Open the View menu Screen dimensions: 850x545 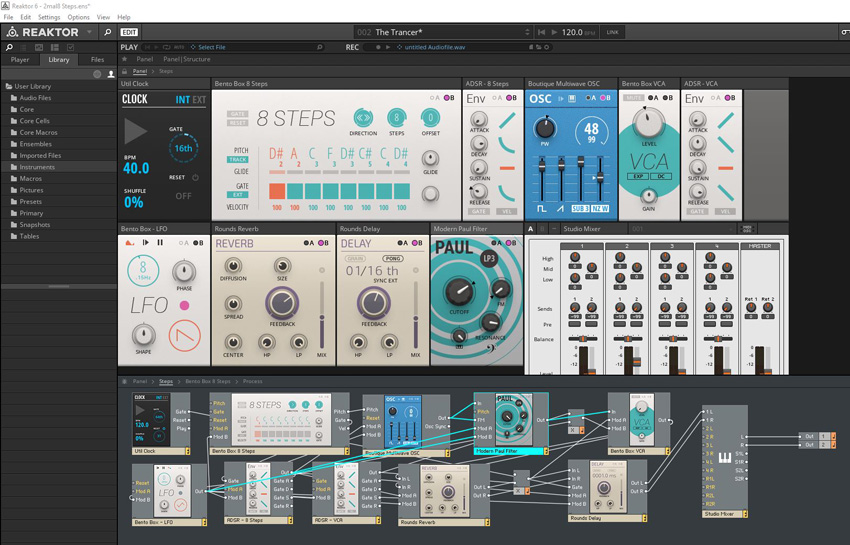pos(103,17)
